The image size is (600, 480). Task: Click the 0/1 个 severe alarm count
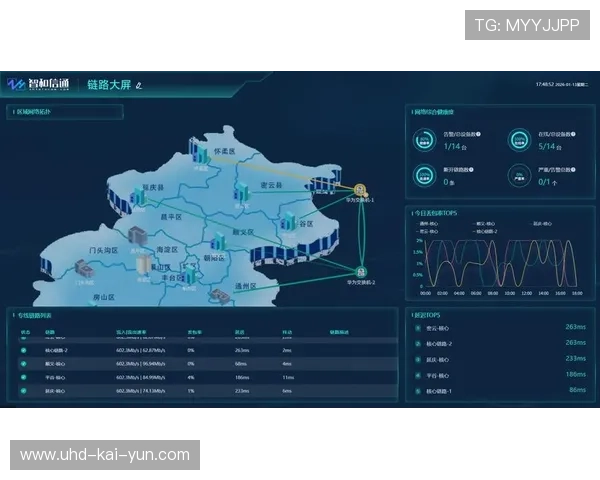[548, 182]
